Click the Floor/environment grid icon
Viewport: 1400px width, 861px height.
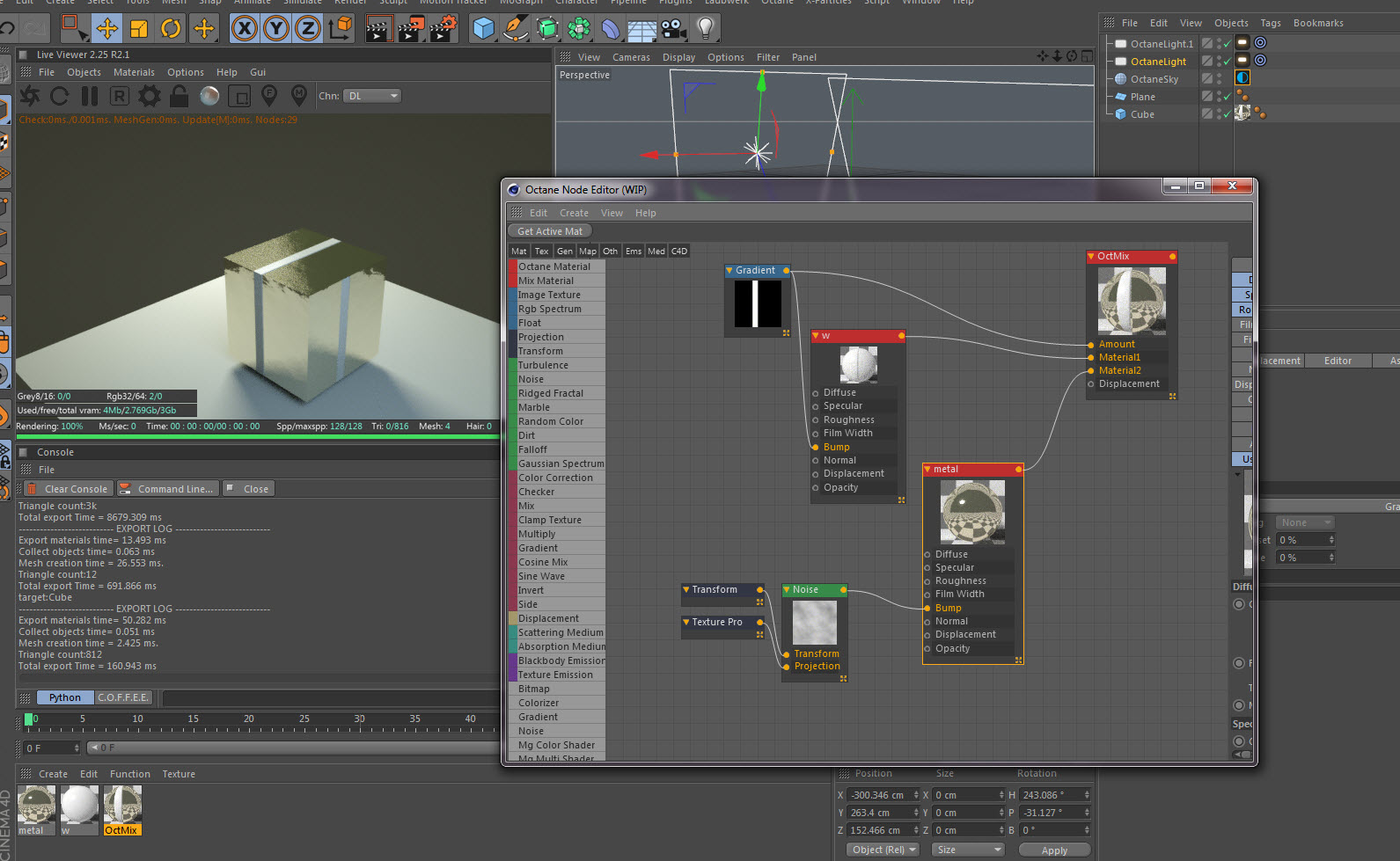642,29
